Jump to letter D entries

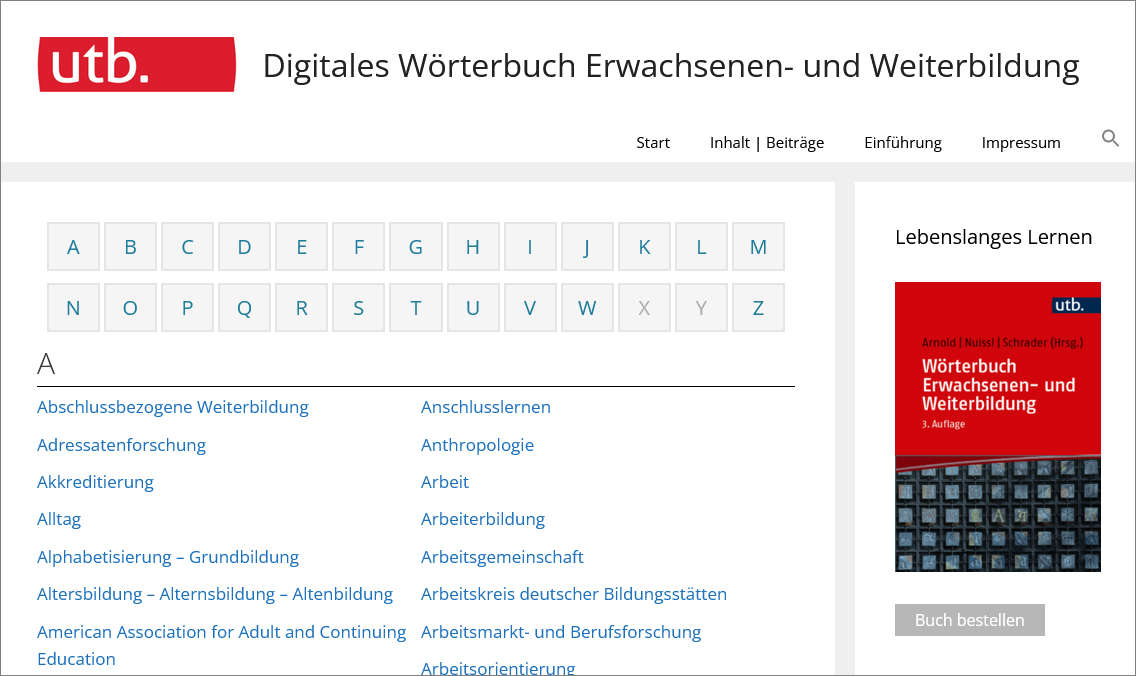click(244, 247)
